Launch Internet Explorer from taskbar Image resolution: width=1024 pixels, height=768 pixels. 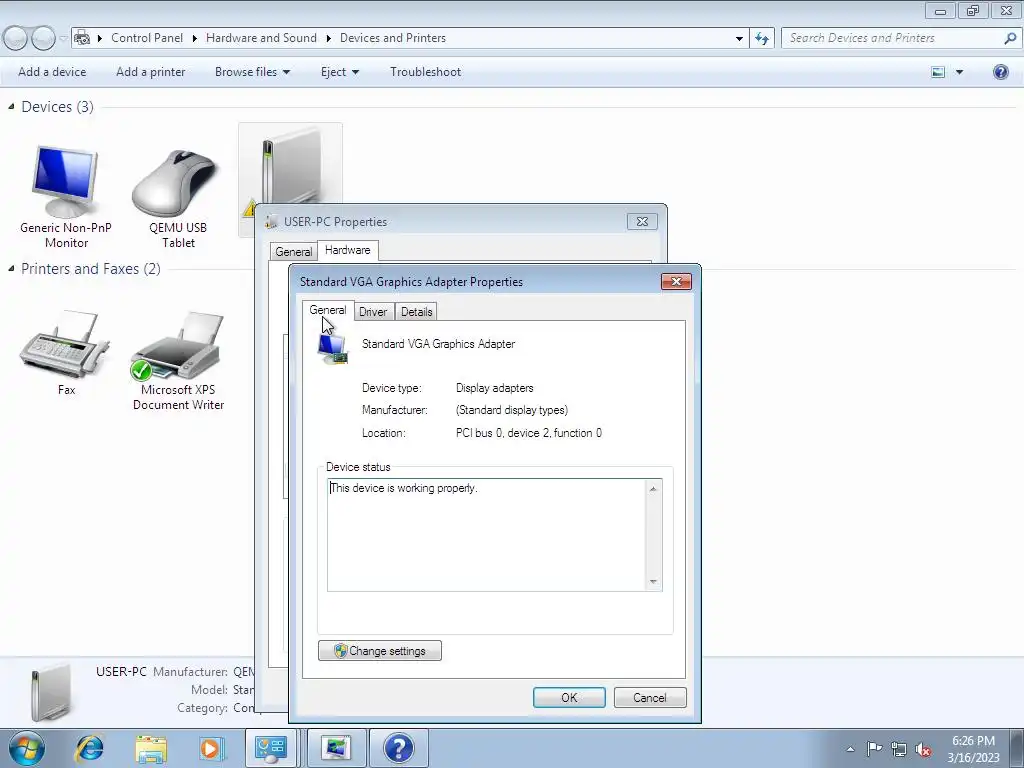[x=89, y=748]
